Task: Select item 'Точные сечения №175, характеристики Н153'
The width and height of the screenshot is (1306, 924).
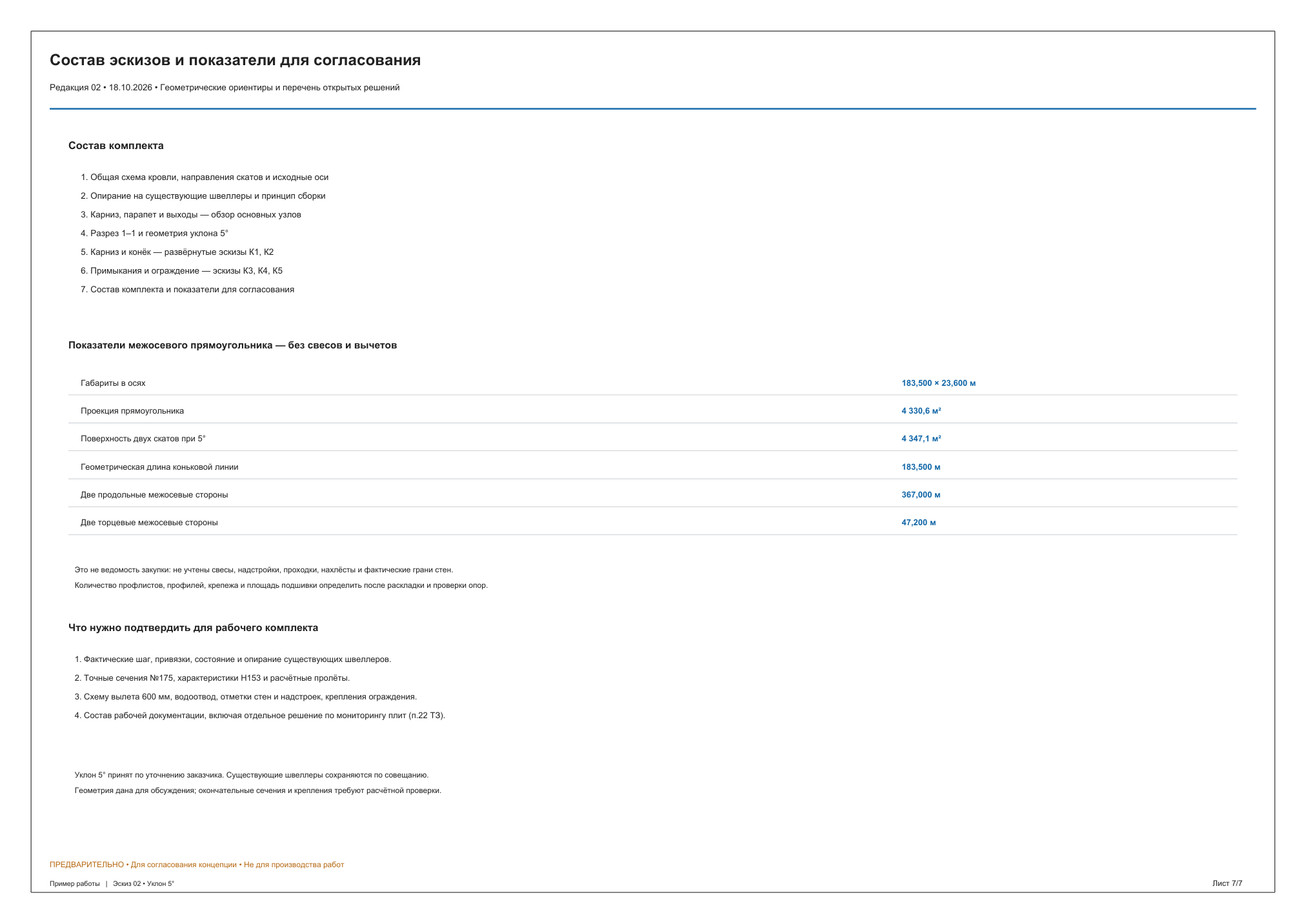Action: click(x=212, y=678)
